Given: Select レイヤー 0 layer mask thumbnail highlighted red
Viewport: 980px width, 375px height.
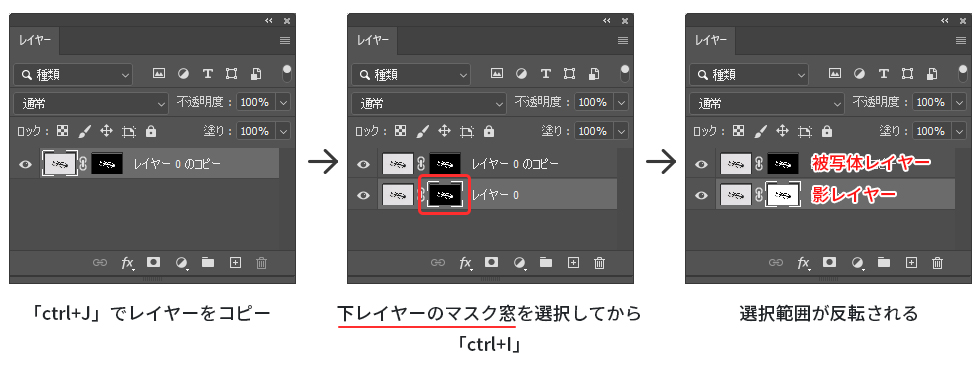Looking at the screenshot, I should pyautogui.click(x=444, y=195).
